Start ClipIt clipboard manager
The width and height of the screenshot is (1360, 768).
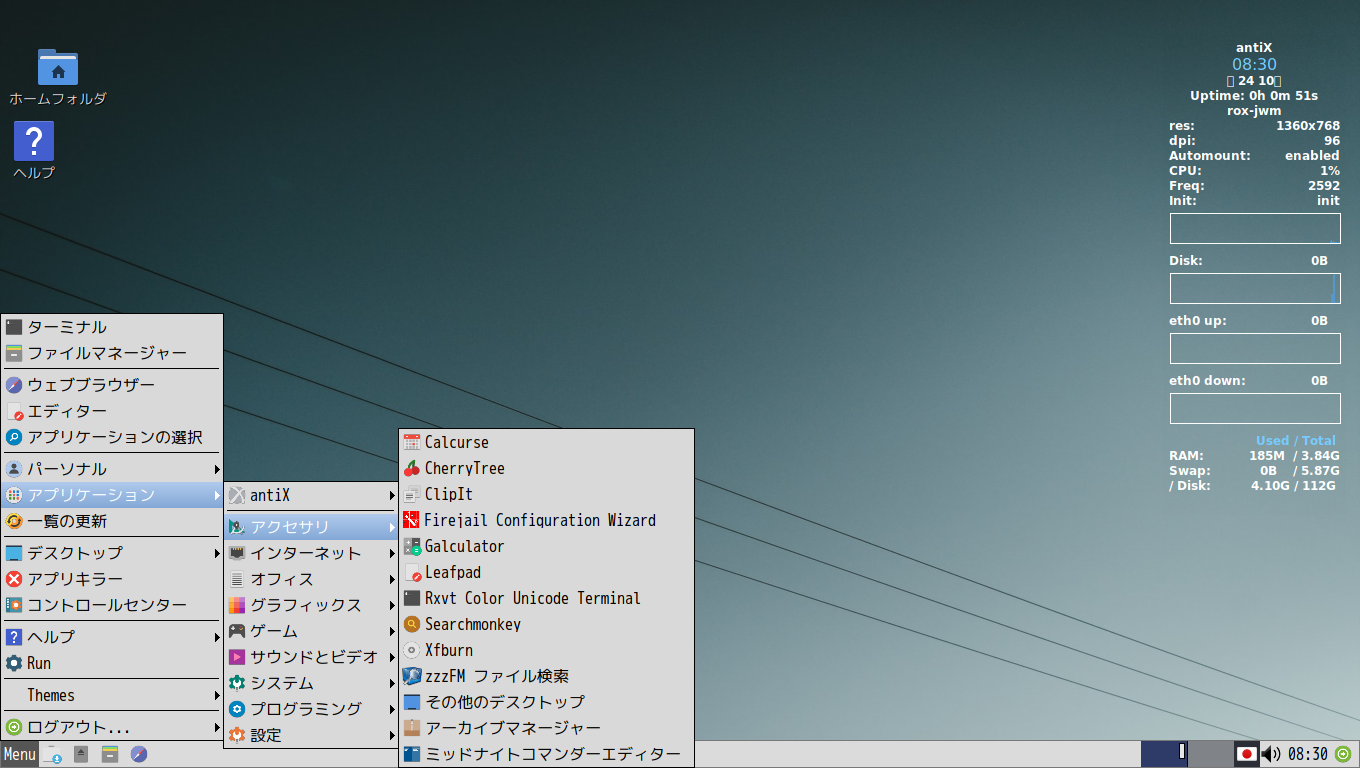click(x=546, y=494)
